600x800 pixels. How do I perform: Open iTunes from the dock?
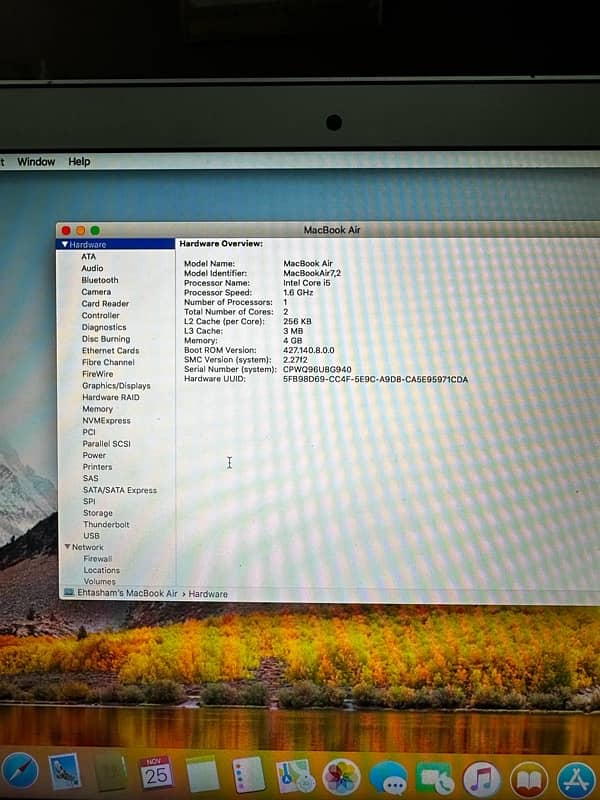[x=482, y=779]
